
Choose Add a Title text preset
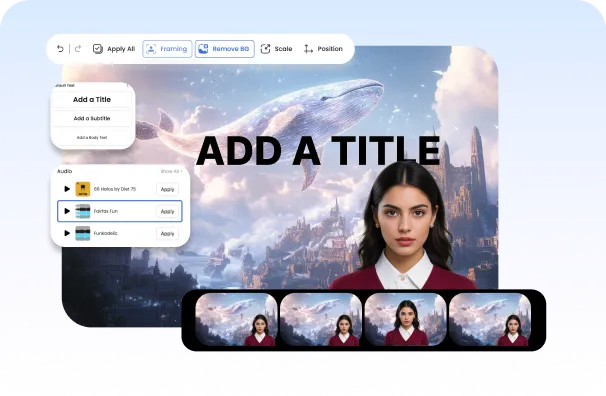pyautogui.click(x=92, y=99)
